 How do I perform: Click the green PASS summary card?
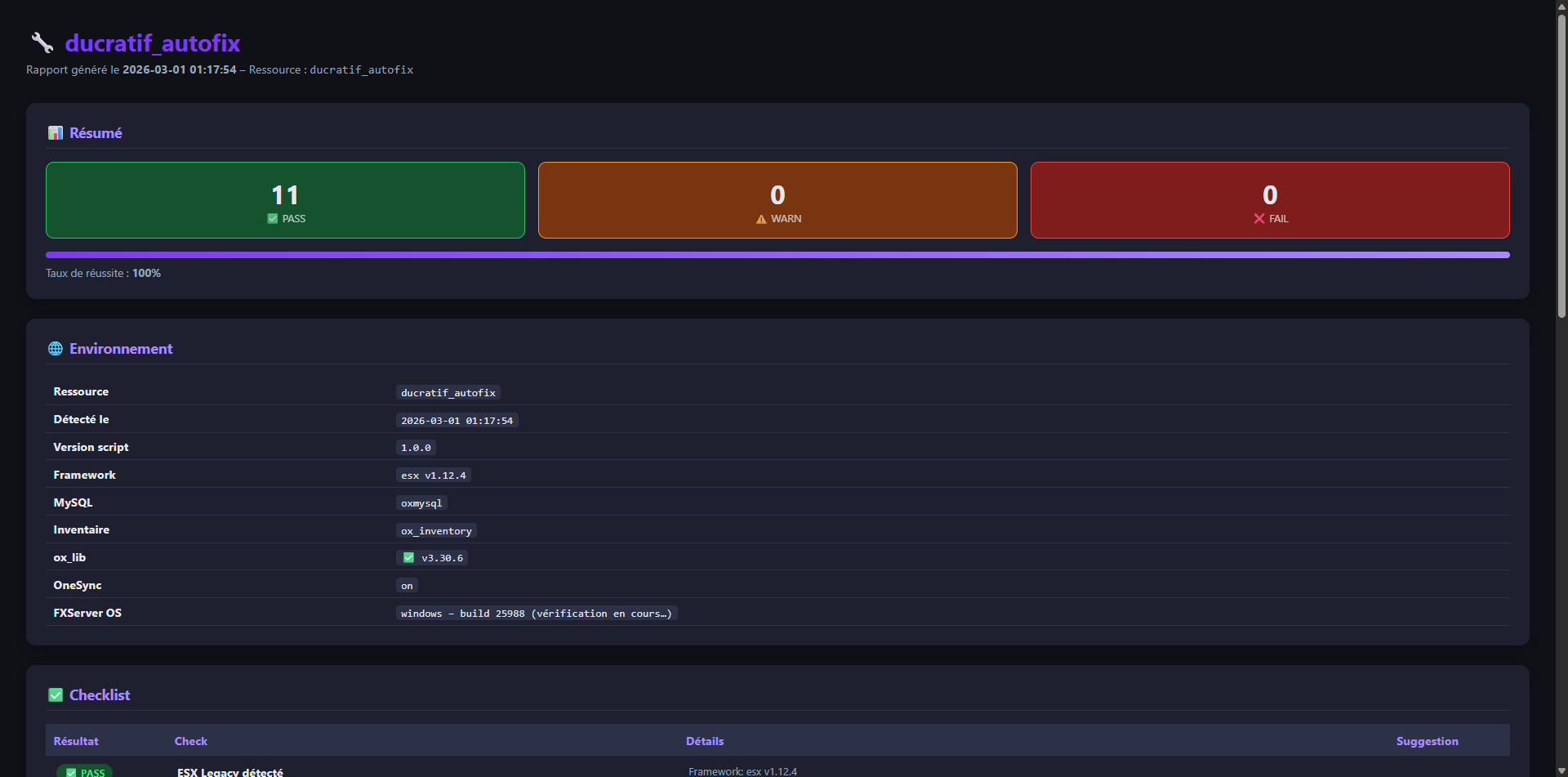(285, 199)
